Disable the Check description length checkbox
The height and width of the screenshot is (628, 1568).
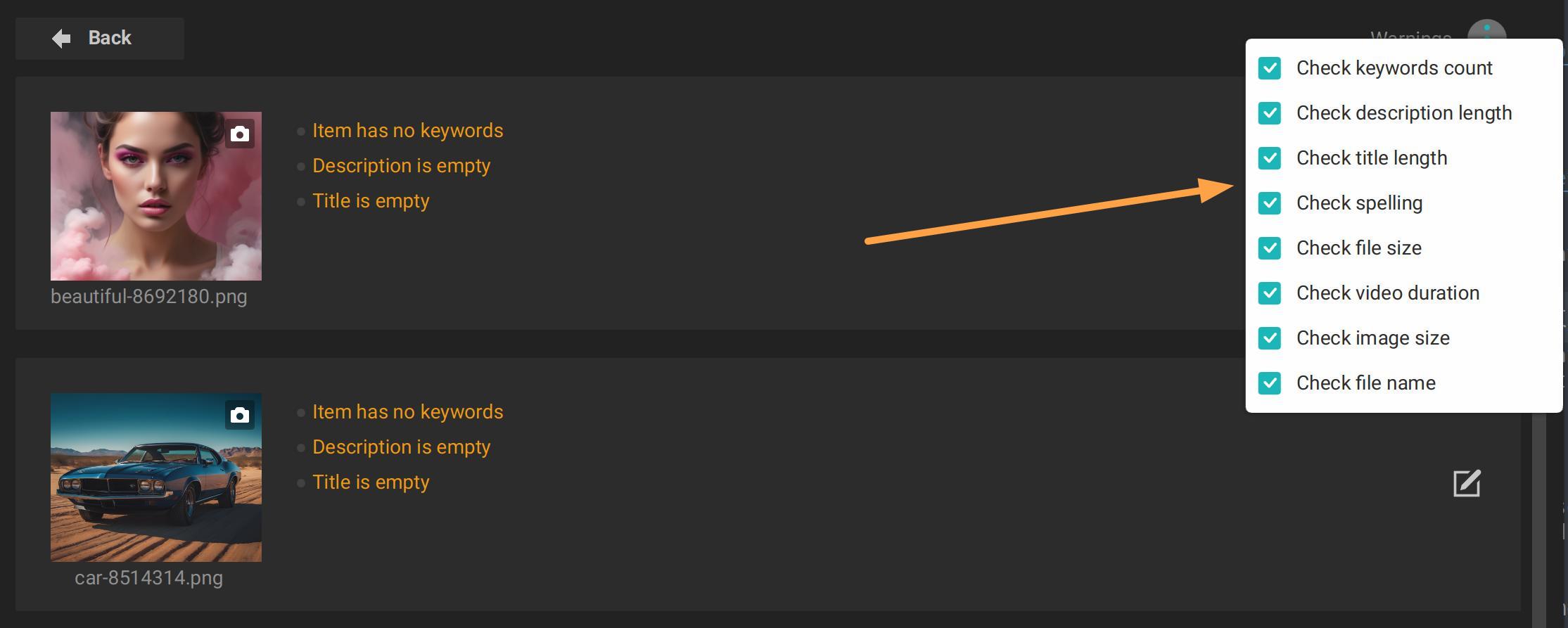(1270, 113)
